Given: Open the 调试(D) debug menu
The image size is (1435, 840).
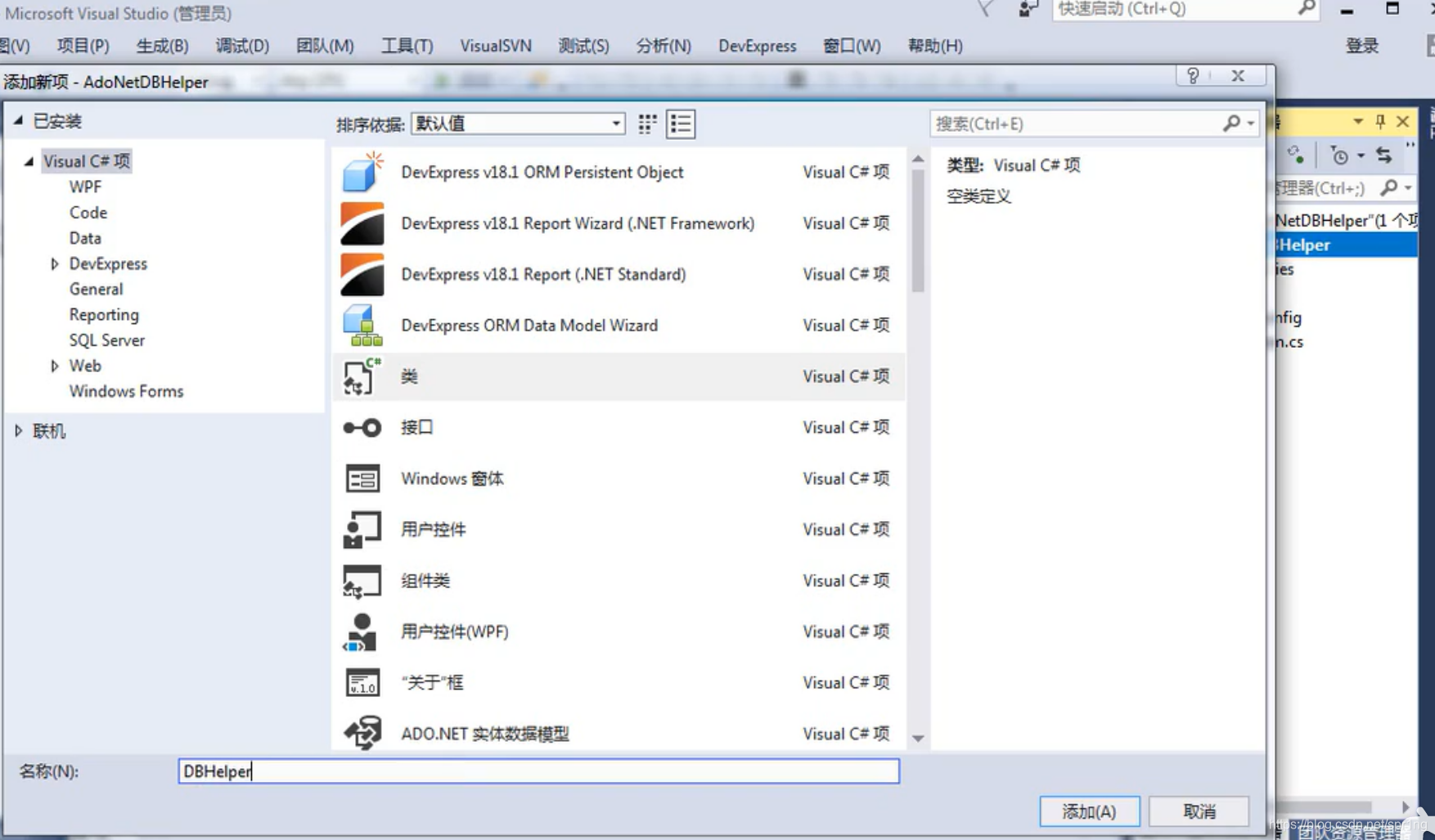Looking at the screenshot, I should (242, 46).
